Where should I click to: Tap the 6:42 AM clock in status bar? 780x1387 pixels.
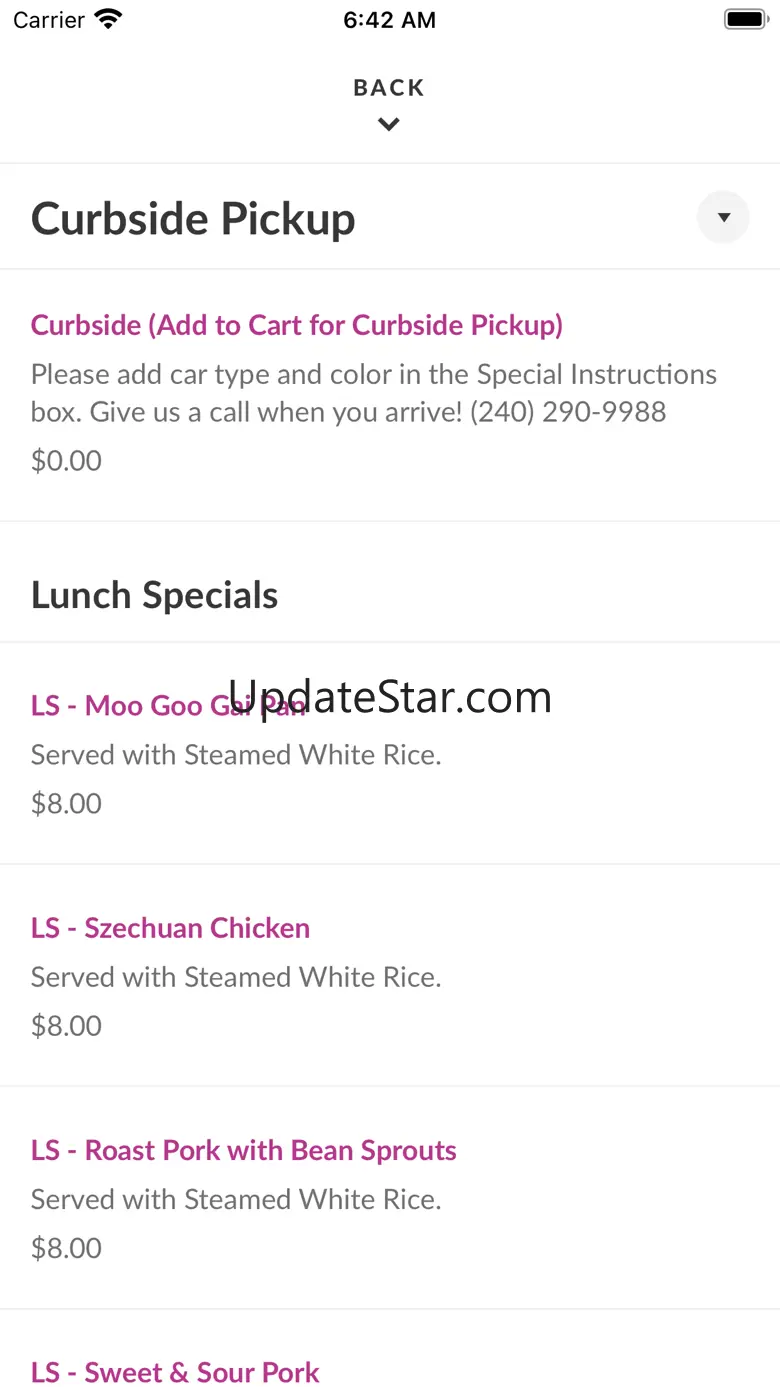tap(389, 20)
